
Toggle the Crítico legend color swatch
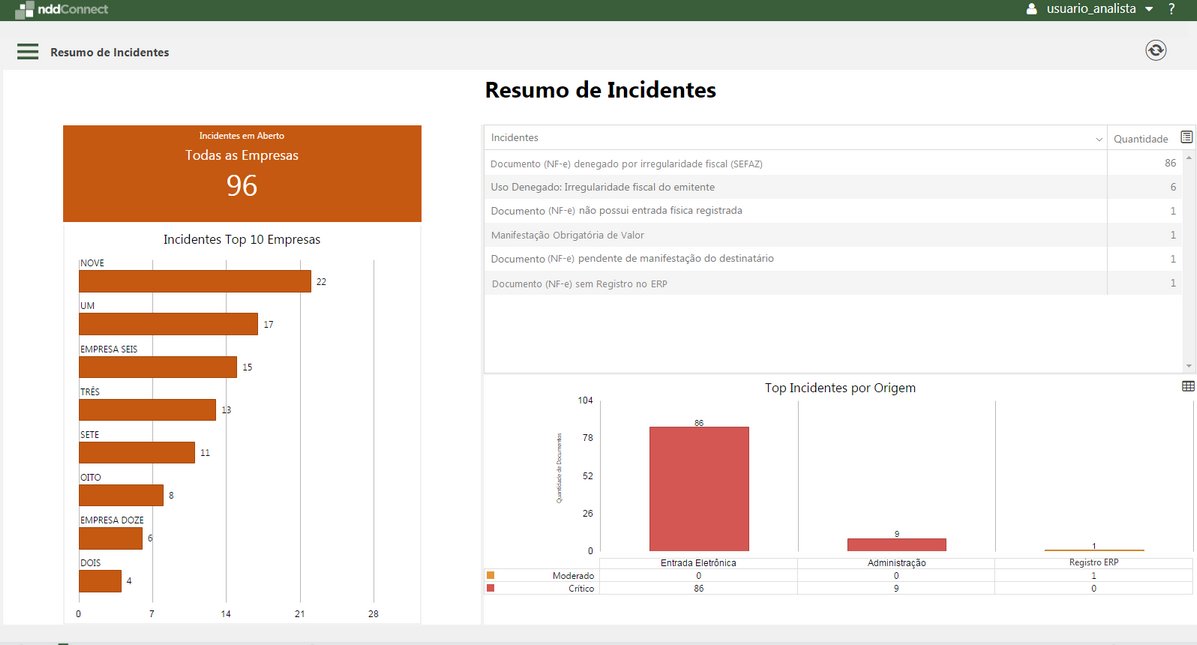click(490, 589)
